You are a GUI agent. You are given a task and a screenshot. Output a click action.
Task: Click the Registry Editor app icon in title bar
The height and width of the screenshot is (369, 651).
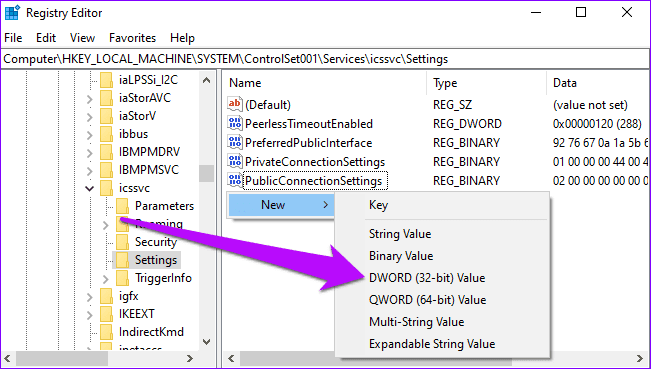click(12, 13)
